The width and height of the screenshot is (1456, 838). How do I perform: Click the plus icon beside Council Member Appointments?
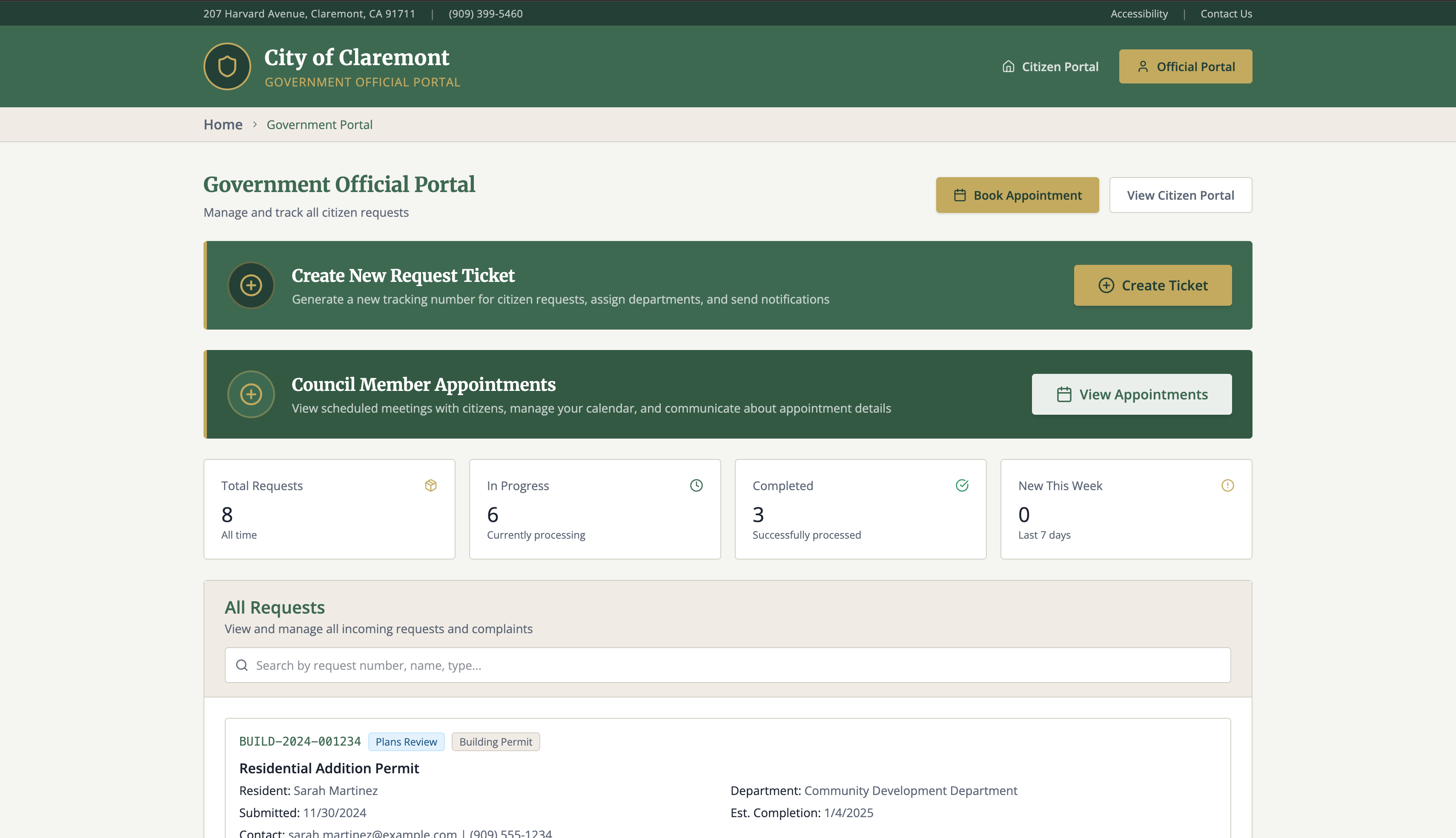point(251,394)
